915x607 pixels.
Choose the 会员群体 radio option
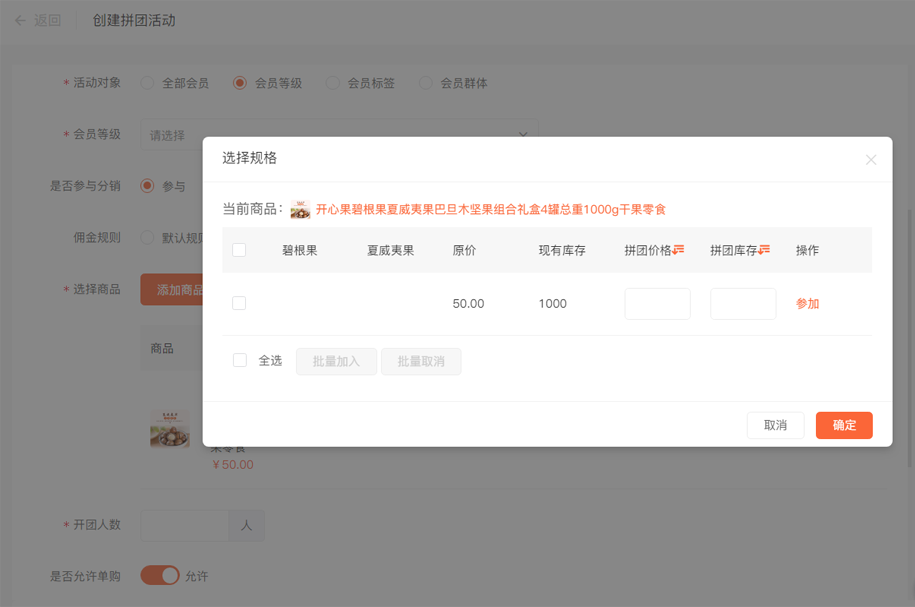[x=426, y=83]
